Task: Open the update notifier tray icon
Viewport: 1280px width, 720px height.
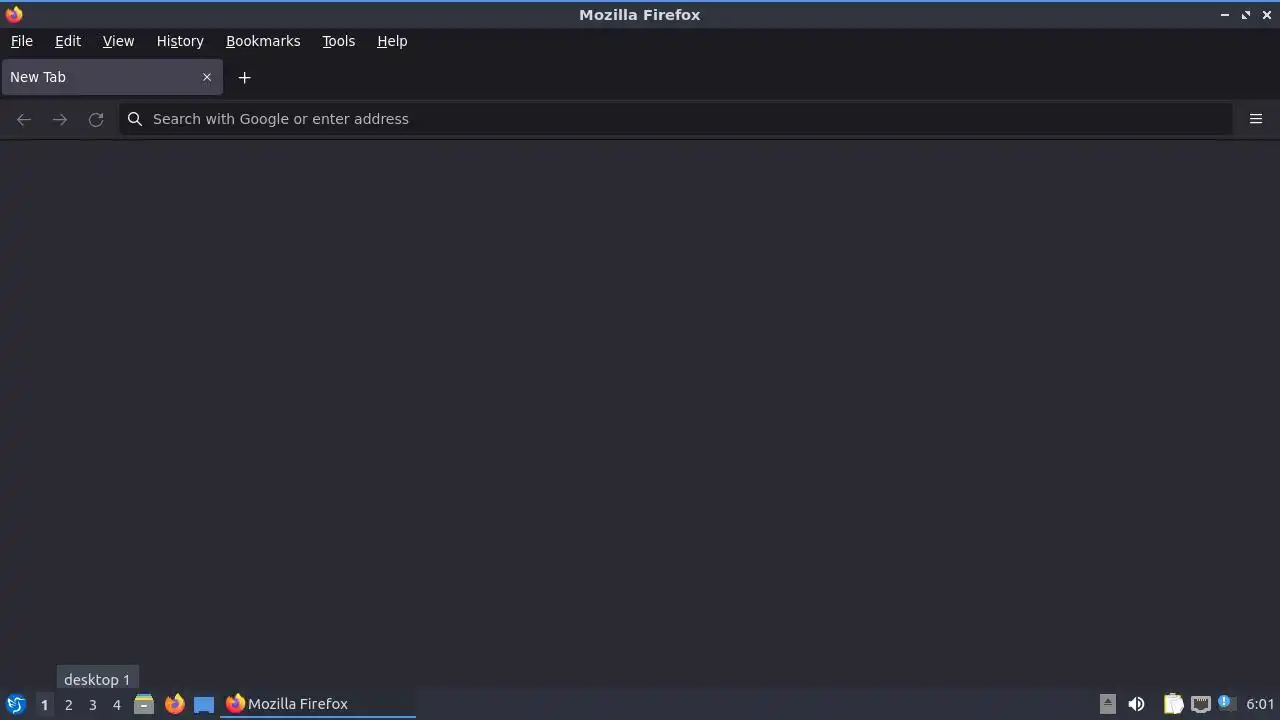Action: click(x=1227, y=703)
